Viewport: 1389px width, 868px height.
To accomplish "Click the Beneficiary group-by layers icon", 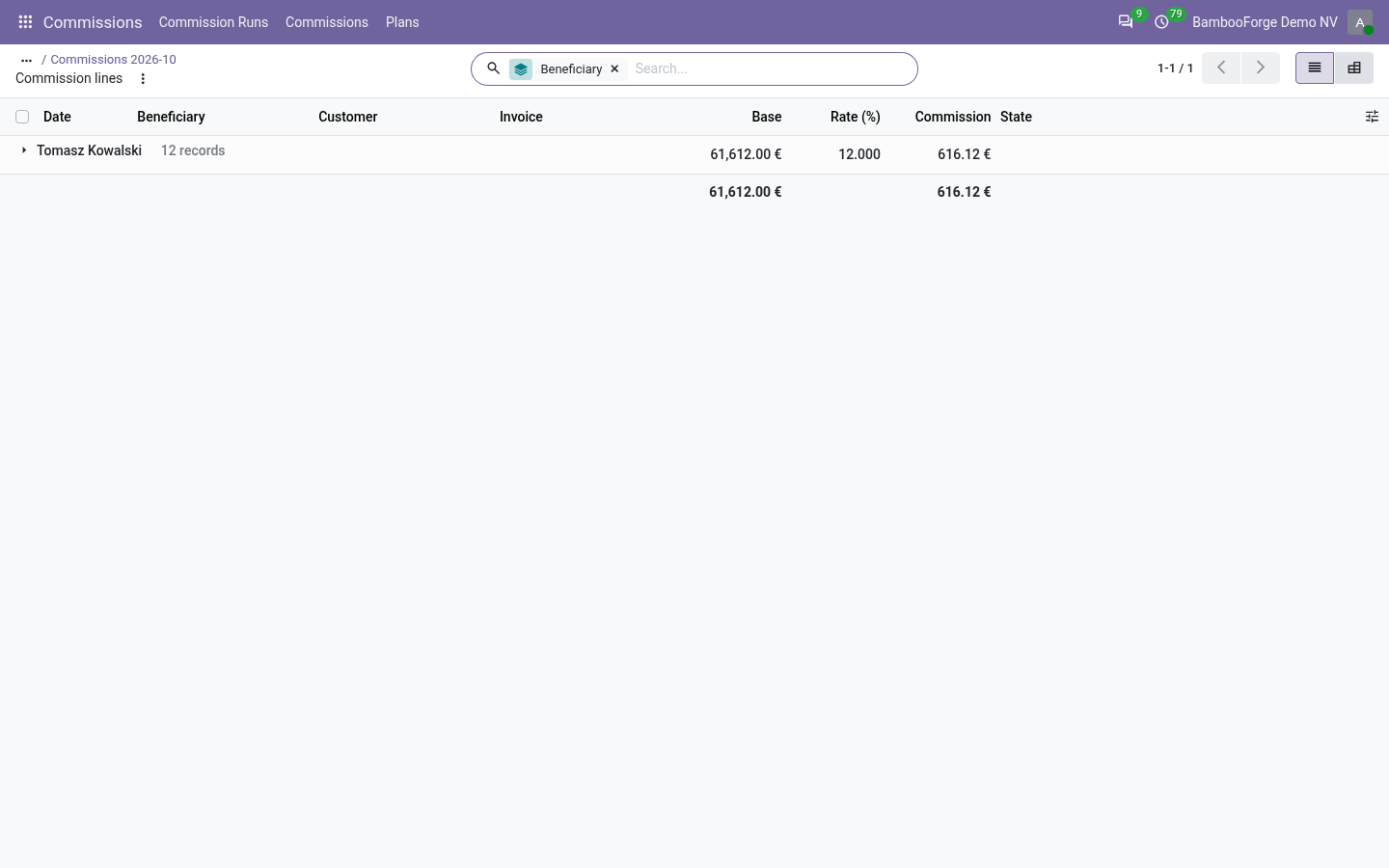I will point(521,69).
